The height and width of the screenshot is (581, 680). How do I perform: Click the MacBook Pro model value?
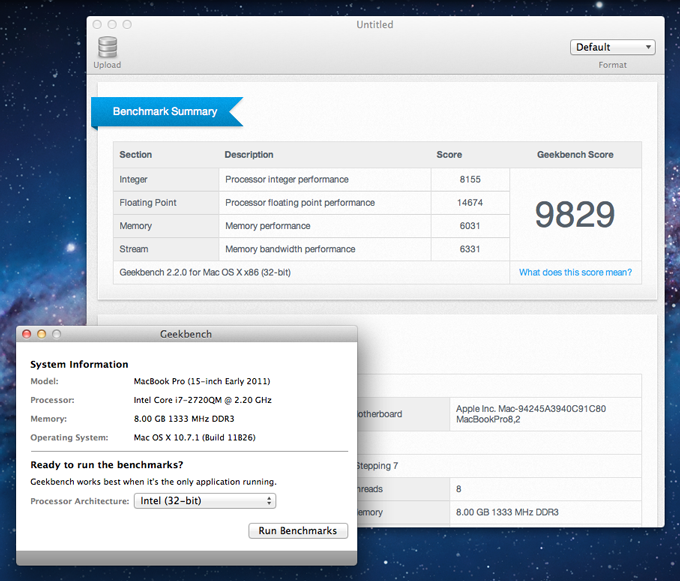pyautogui.click(x=202, y=381)
